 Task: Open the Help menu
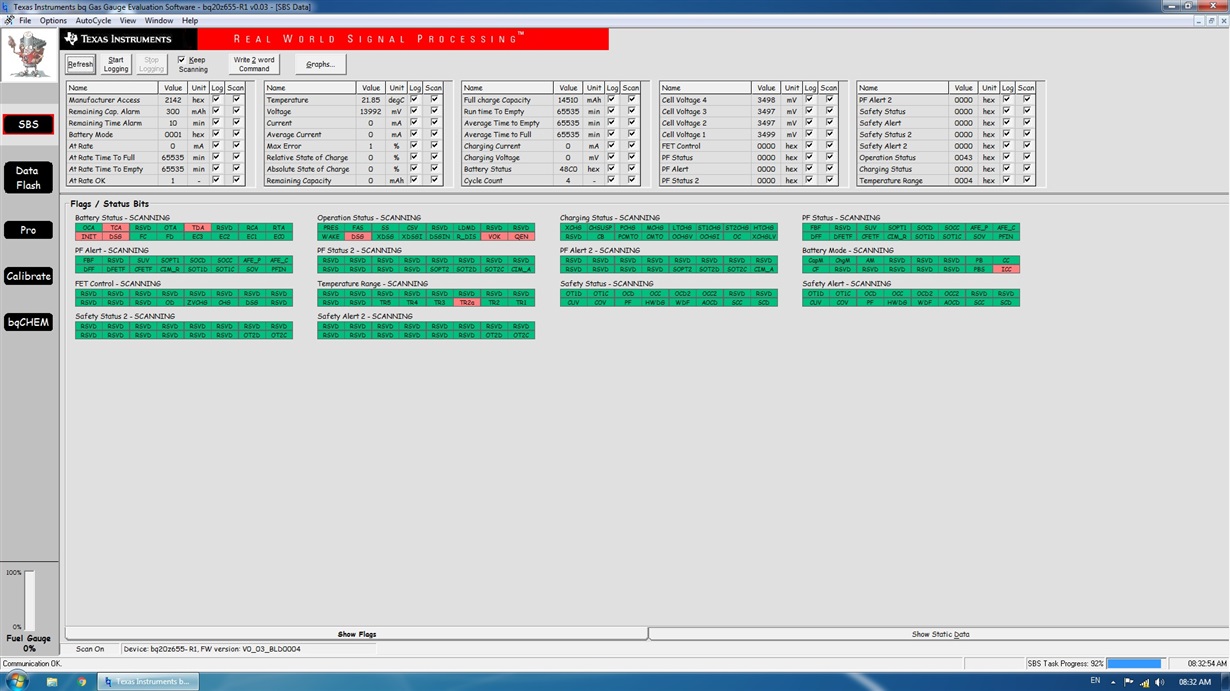[x=190, y=20]
